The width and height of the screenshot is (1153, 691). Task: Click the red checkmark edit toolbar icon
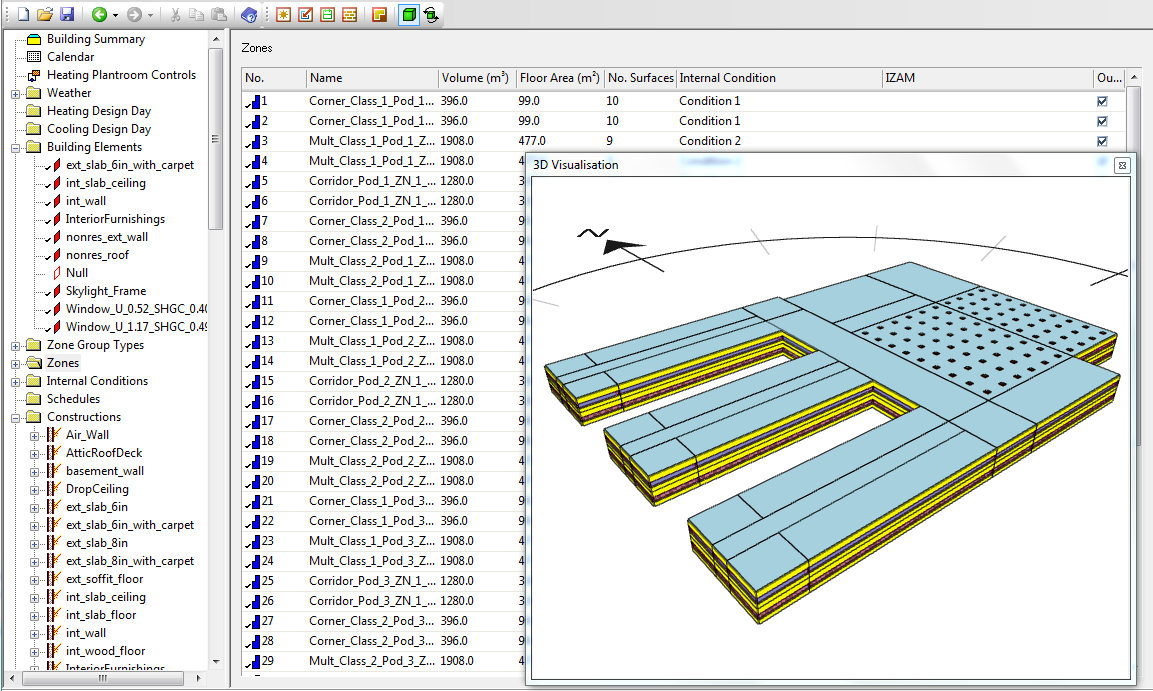click(x=306, y=14)
